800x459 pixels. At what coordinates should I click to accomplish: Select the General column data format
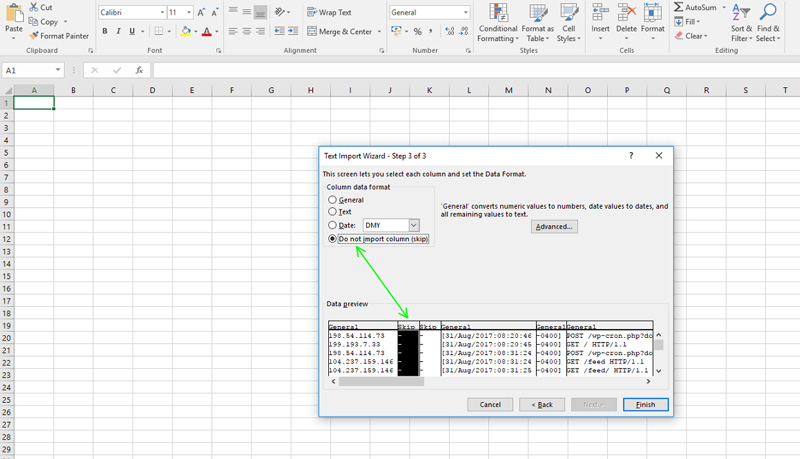click(x=333, y=200)
